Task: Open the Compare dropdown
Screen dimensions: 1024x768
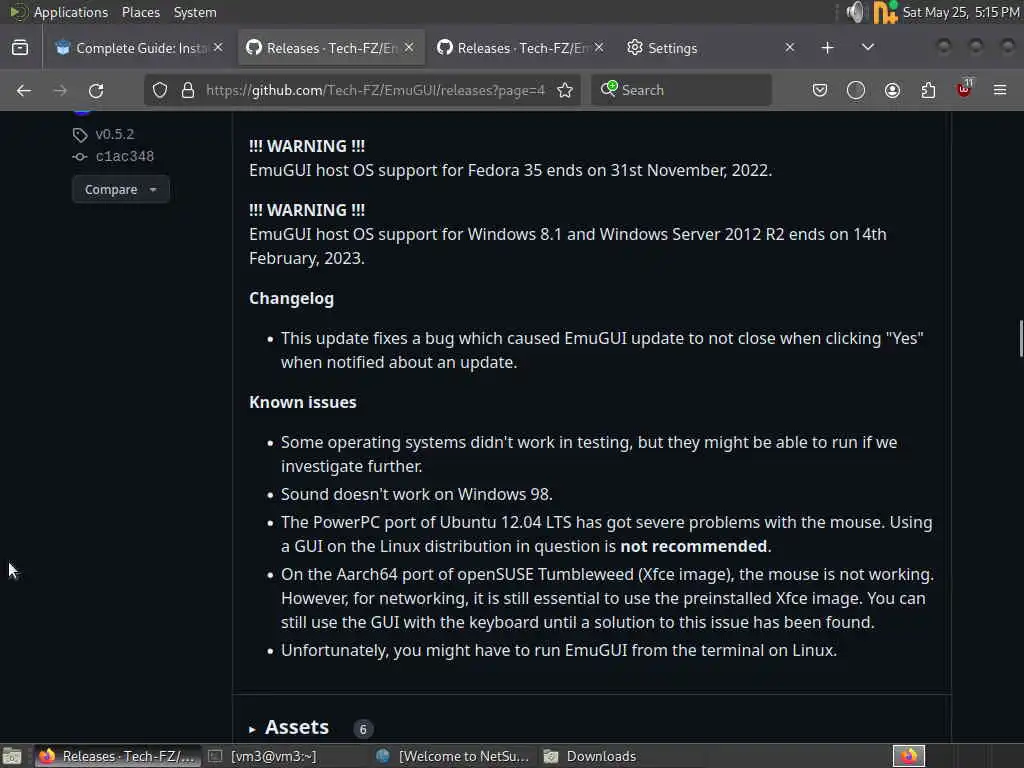Action: [120, 189]
